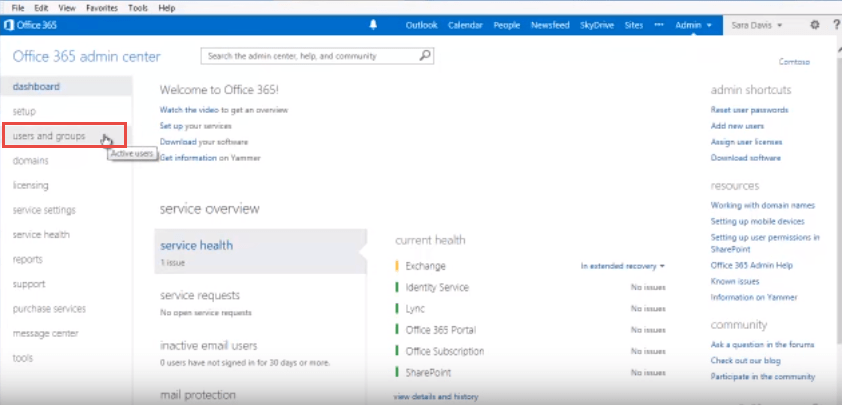Click 'Check out our blog' link

745,361
